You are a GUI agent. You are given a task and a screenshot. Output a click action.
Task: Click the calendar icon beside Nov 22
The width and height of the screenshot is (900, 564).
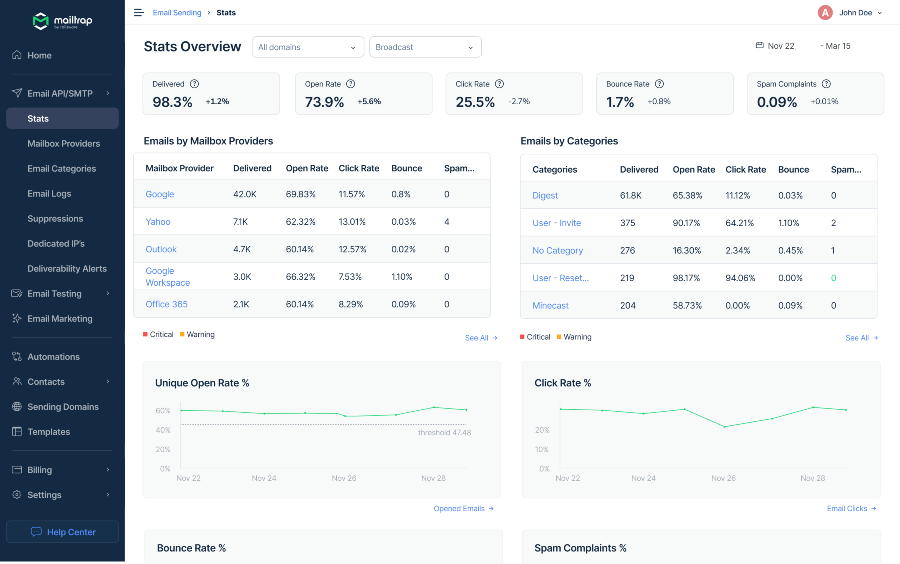tap(760, 46)
